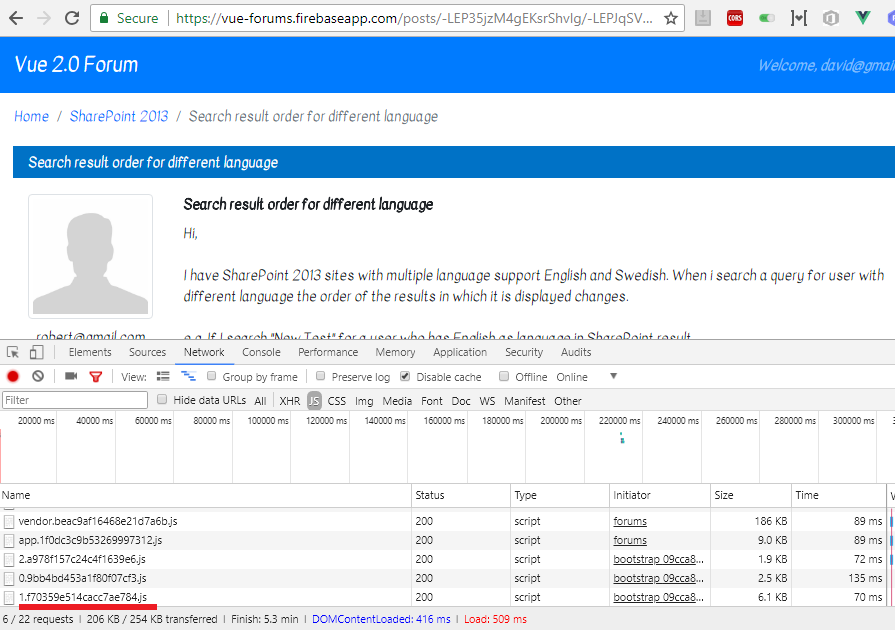This screenshot has height=630, width=895.
Task: Uncheck the Disable cache checkbox
Action: [x=405, y=376]
